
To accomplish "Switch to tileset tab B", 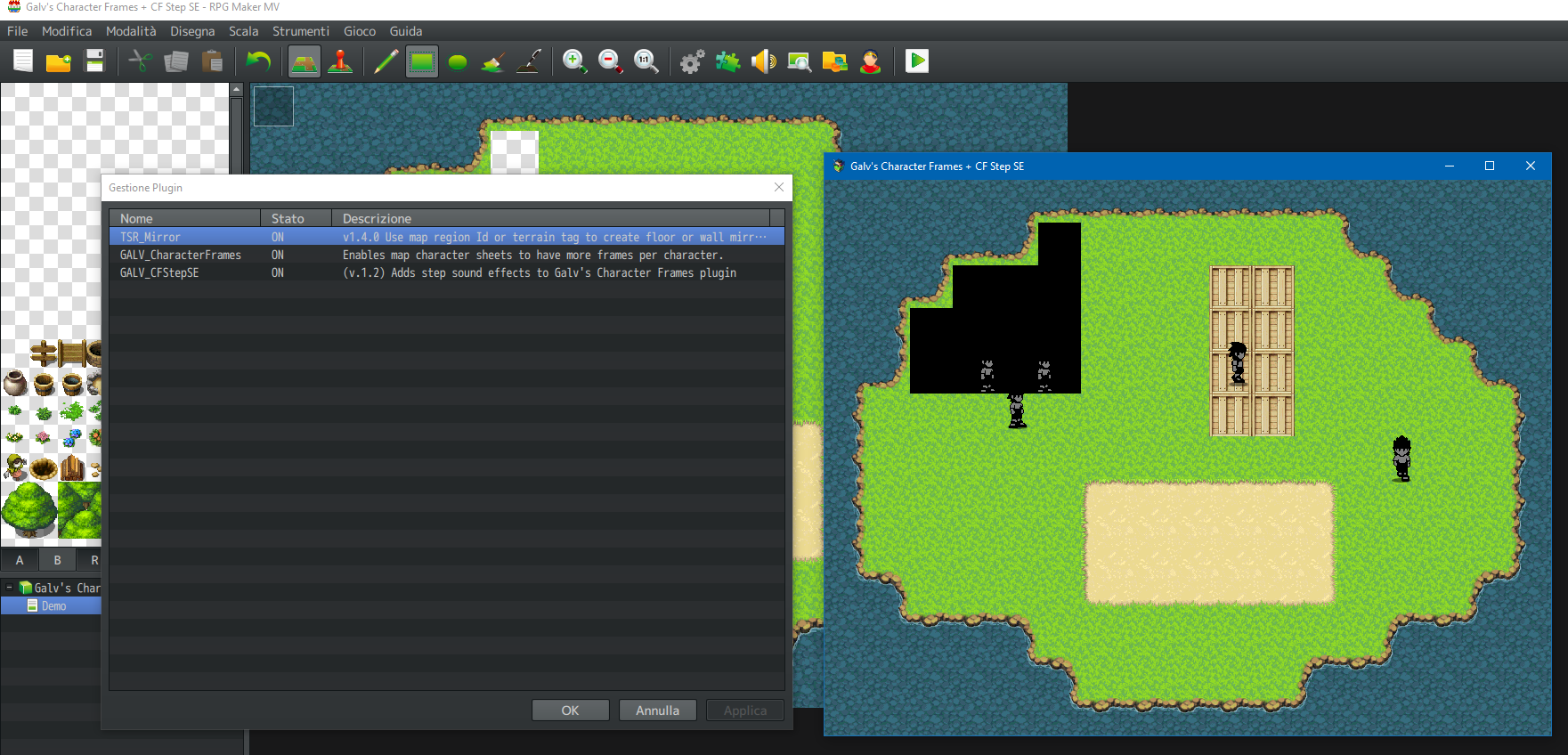I will (58, 560).
